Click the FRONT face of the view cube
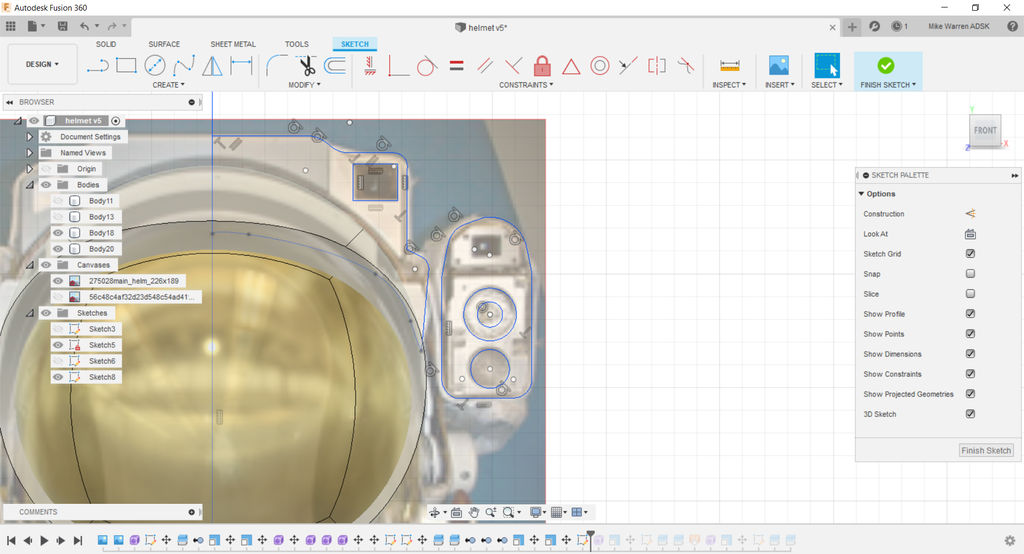1024x554 pixels. (x=985, y=130)
